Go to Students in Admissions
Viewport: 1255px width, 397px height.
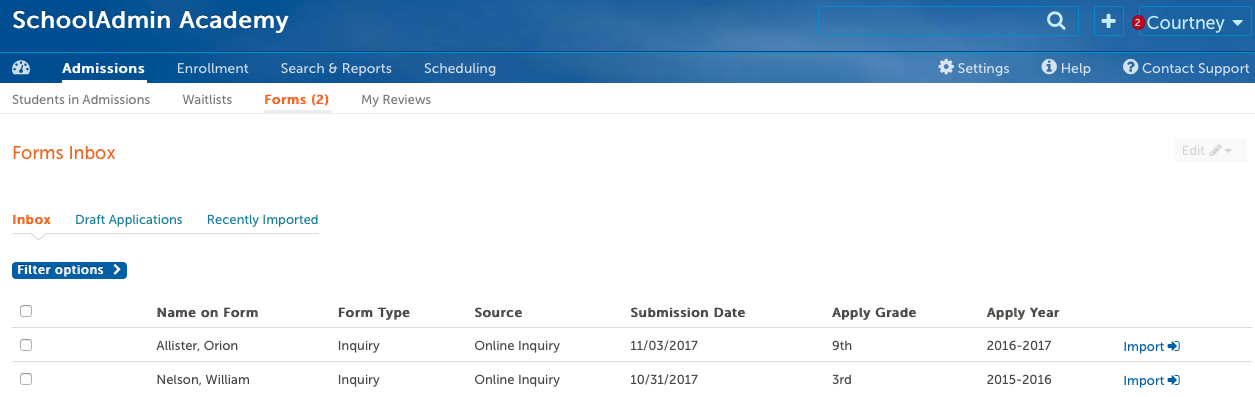81,100
